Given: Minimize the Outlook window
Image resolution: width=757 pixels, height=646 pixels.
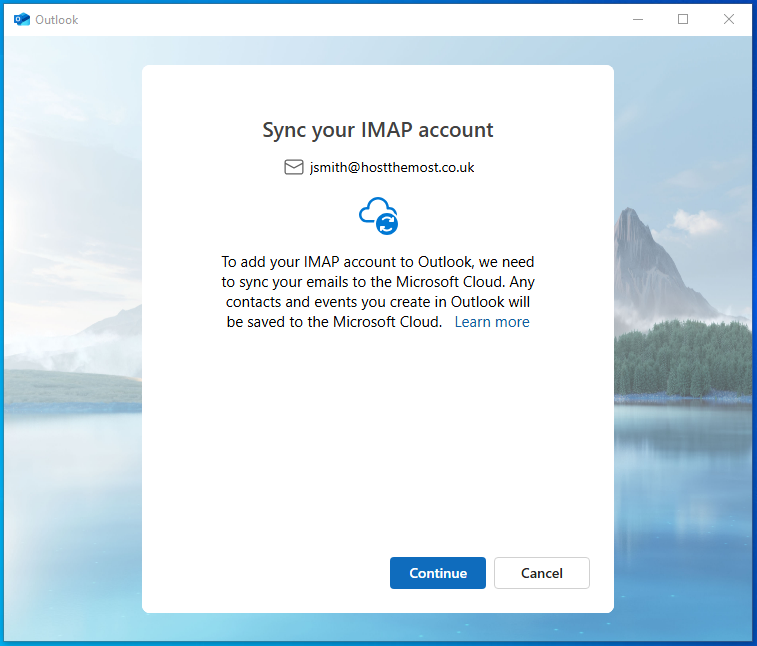Looking at the screenshot, I should (x=637, y=19).
